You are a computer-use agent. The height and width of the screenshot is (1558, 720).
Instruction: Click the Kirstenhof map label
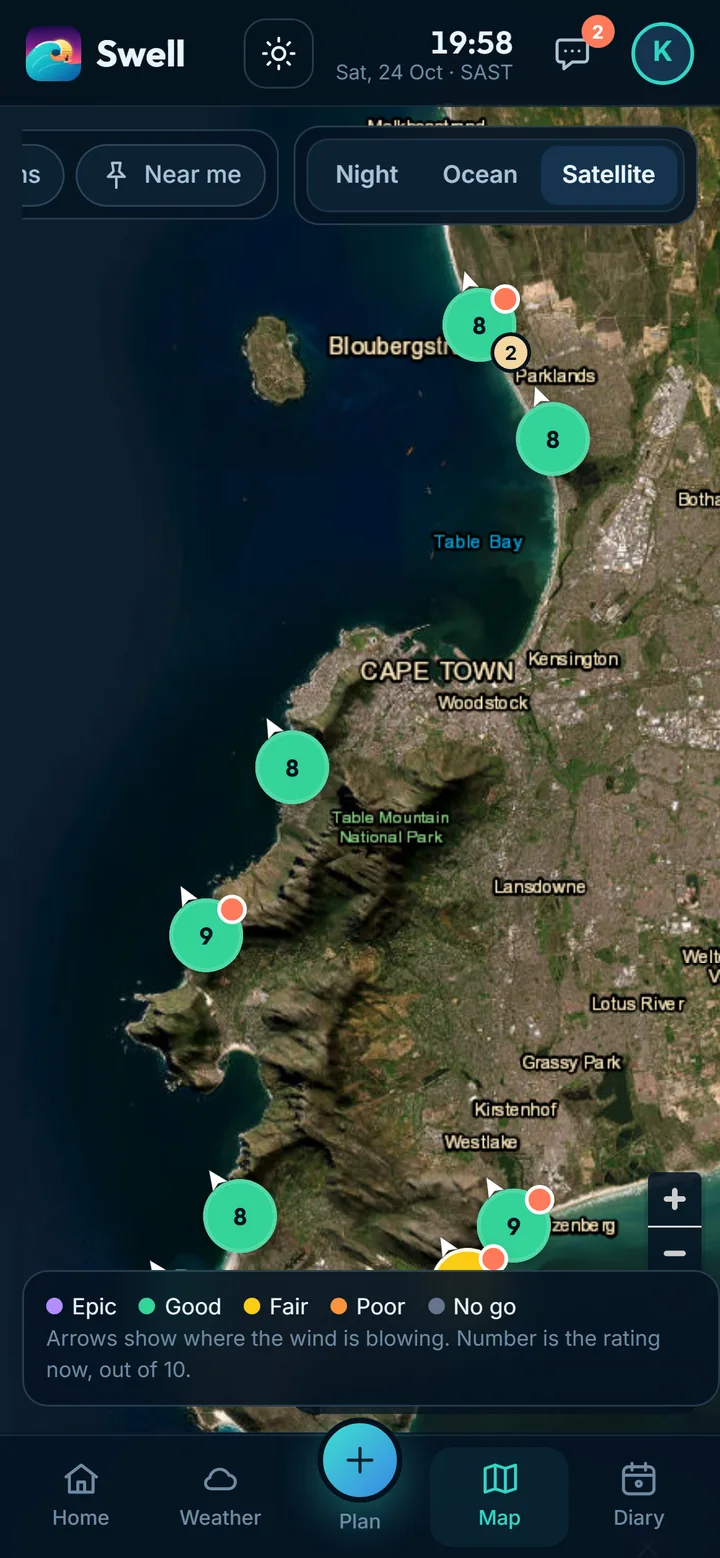click(515, 1109)
